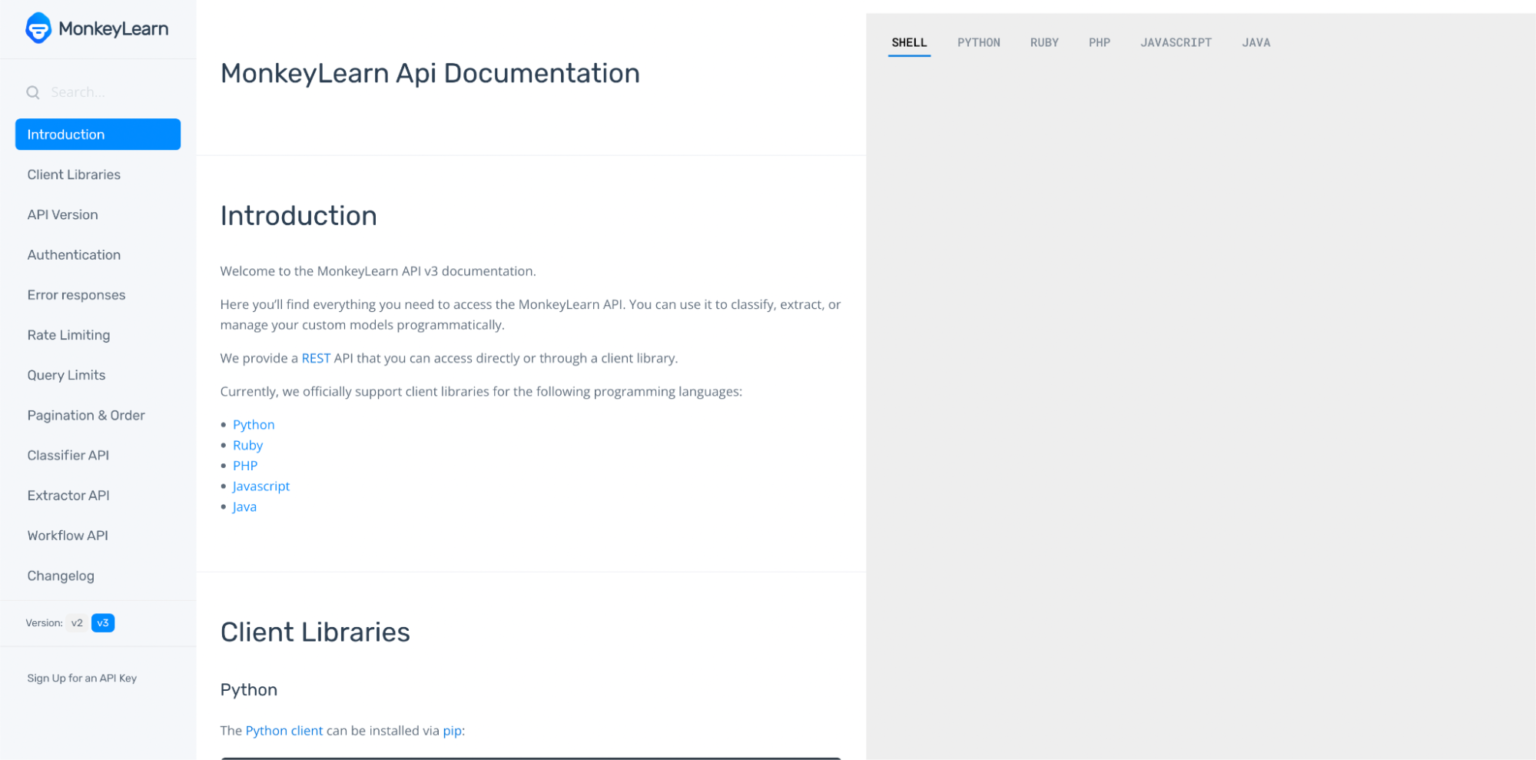
Task: Switch documentation version to v2
Action: [76, 622]
